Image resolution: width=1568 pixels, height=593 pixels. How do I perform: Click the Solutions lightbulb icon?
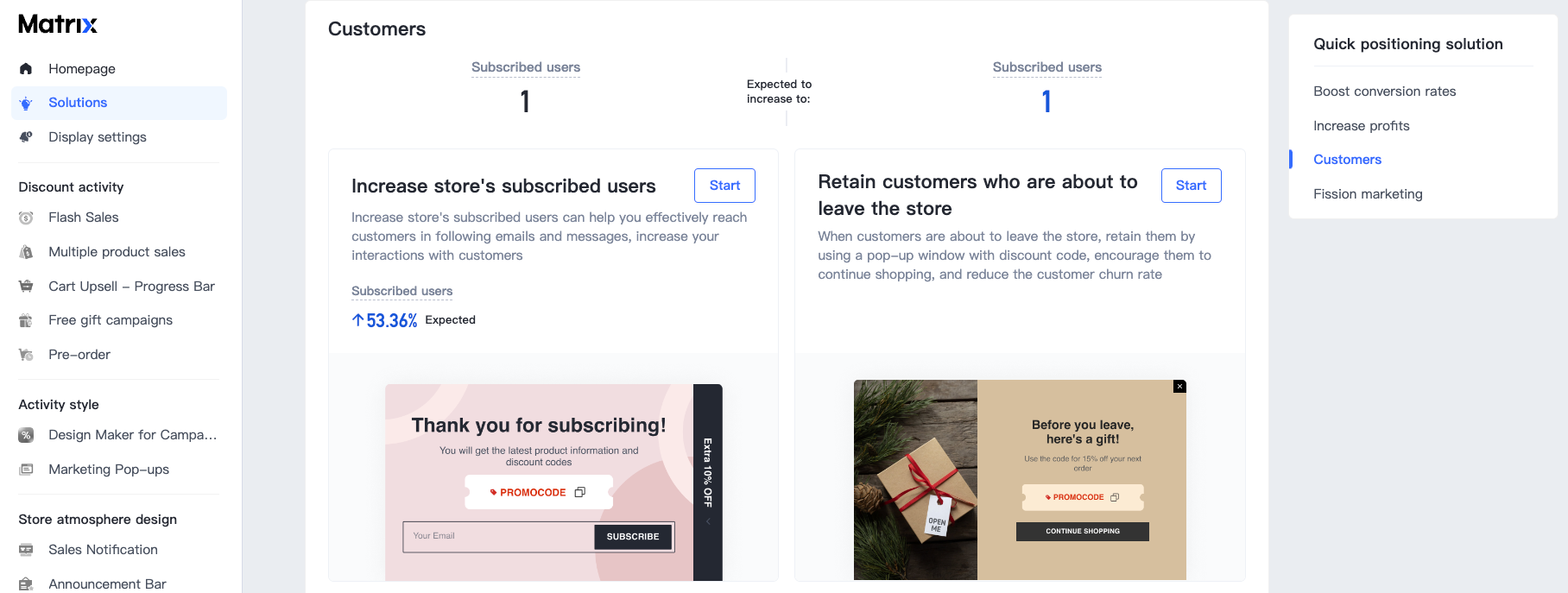coord(26,104)
